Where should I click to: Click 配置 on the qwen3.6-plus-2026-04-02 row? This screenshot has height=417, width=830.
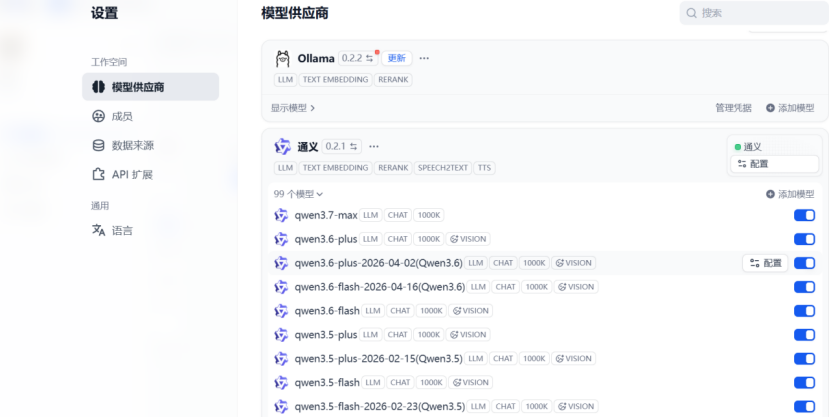pos(765,263)
